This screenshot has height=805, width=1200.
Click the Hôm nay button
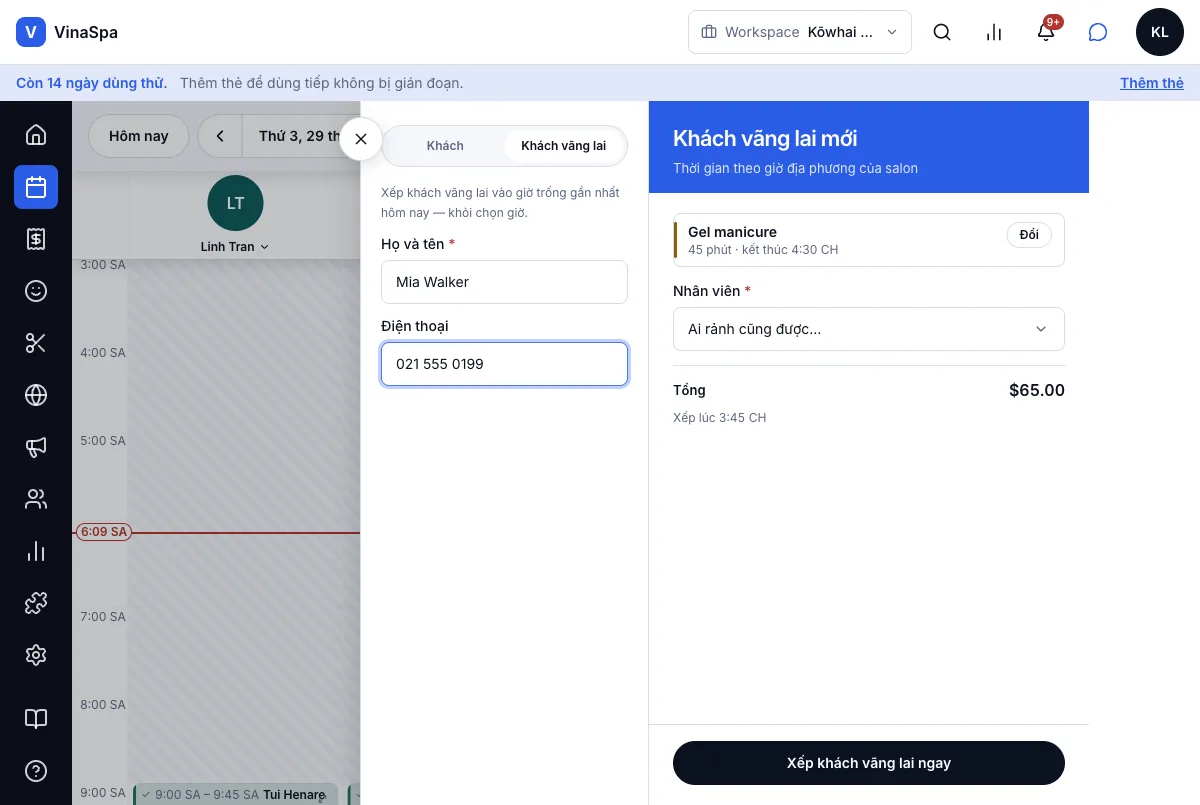(x=139, y=136)
